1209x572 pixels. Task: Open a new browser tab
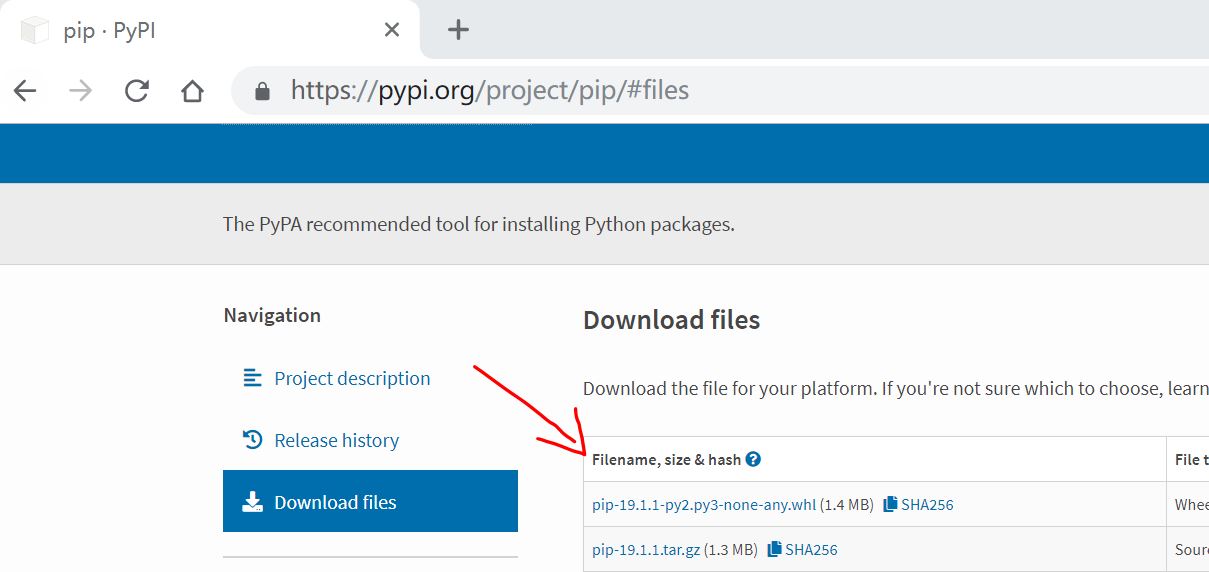(458, 30)
